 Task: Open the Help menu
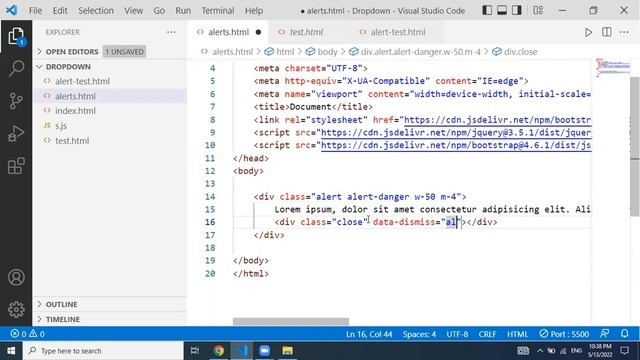pyautogui.click(x=253, y=11)
